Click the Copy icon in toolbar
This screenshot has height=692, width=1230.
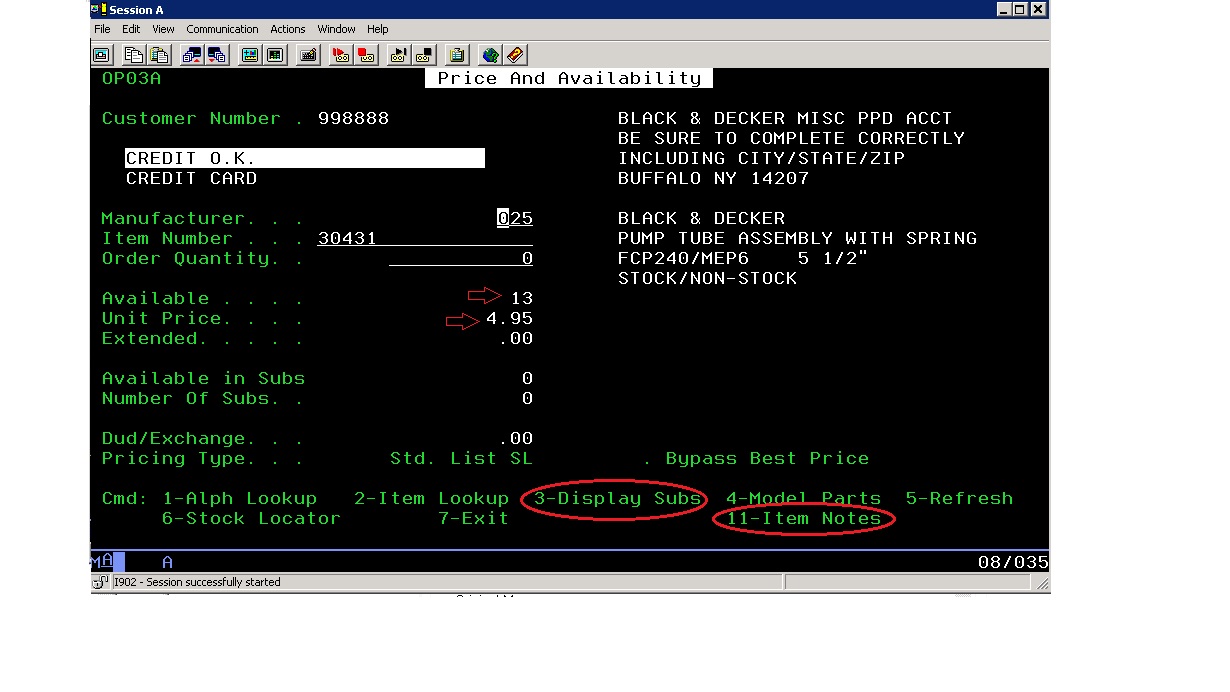click(x=134, y=55)
